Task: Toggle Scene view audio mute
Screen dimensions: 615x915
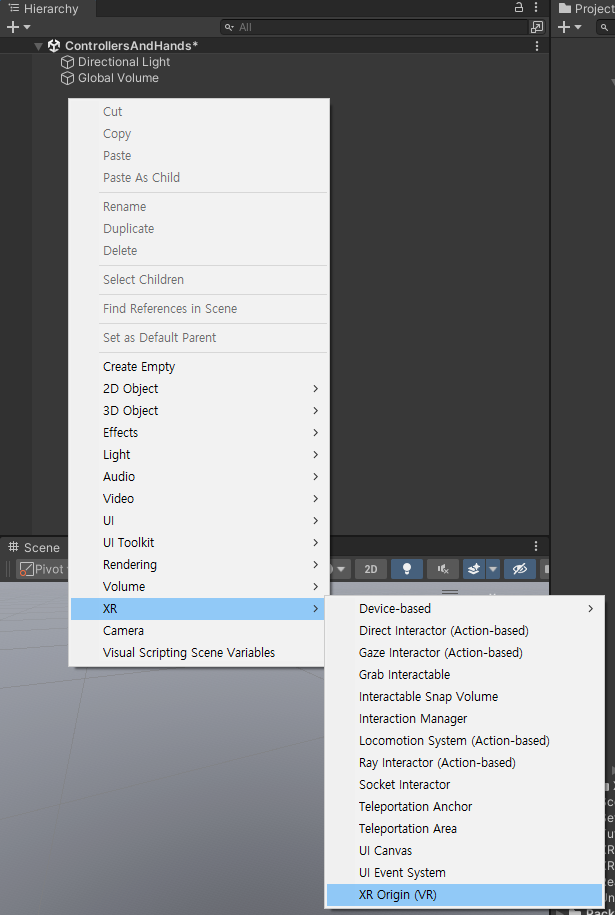Action: [443, 569]
